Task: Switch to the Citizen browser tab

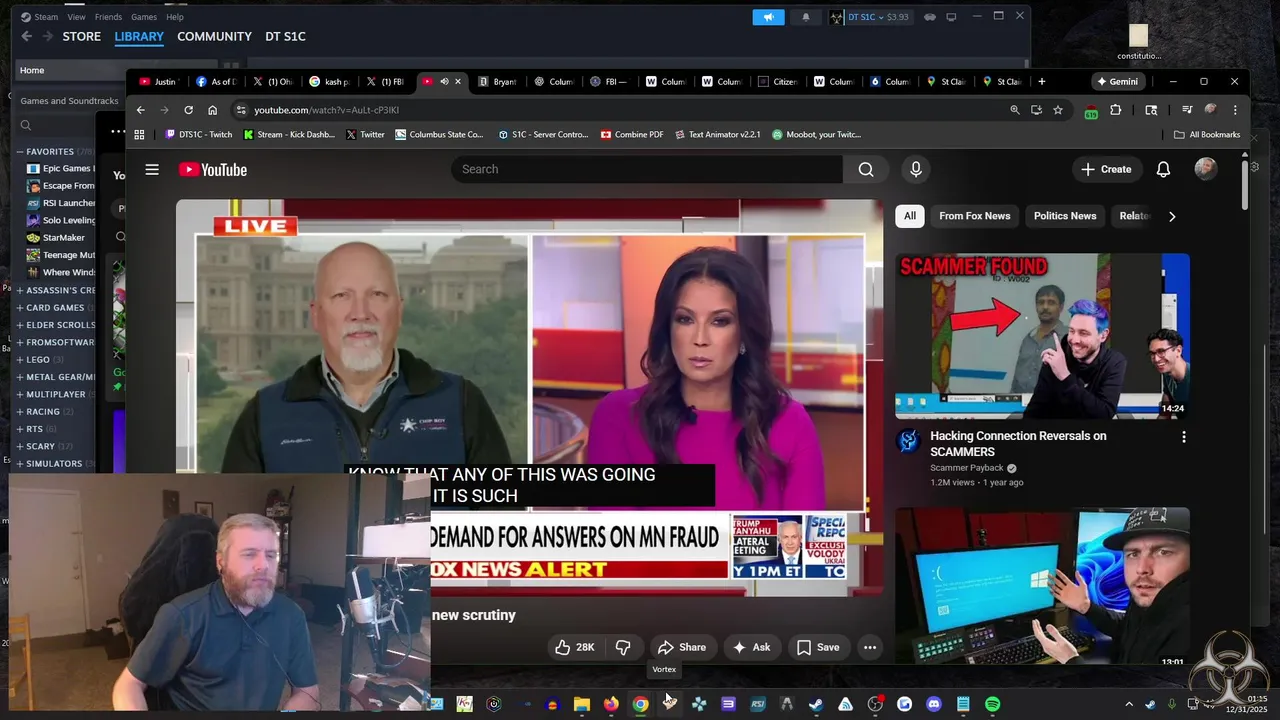Action: [x=777, y=81]
